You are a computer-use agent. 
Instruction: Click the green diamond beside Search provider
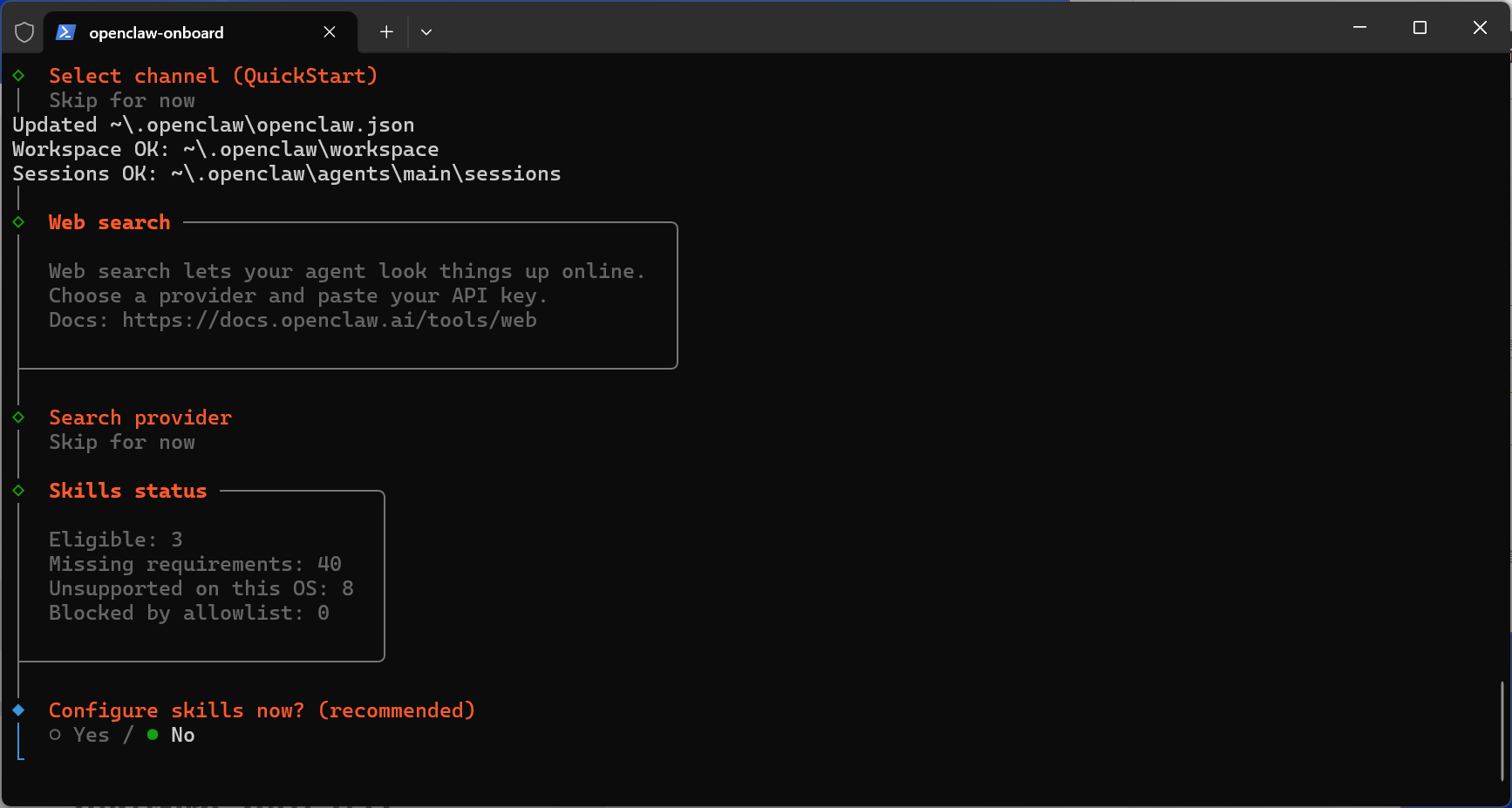[18, 418]
